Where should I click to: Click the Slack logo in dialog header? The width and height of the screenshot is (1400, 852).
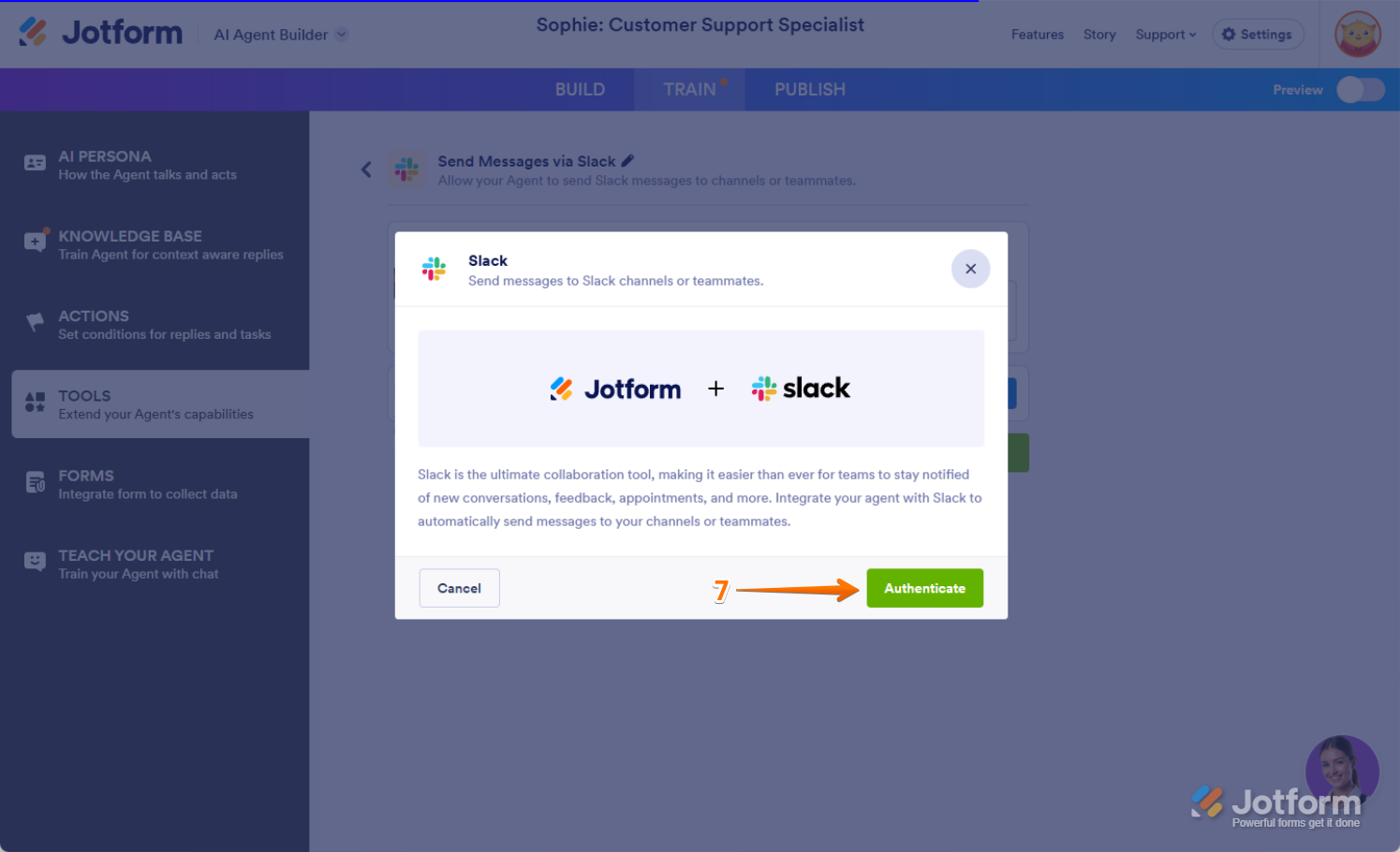pos(434,269)
